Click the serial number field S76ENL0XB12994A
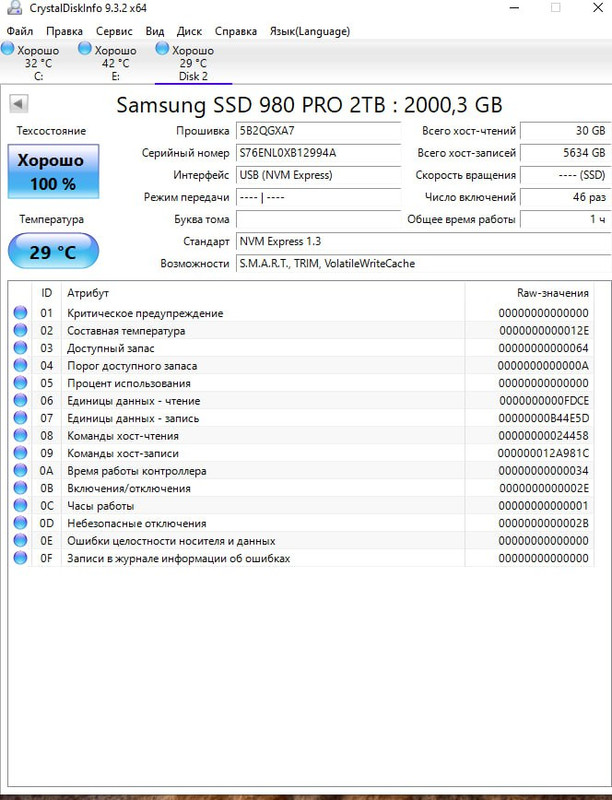Image resolution: width=612 pixels, height=800 pixels. [x=319, y=153]
